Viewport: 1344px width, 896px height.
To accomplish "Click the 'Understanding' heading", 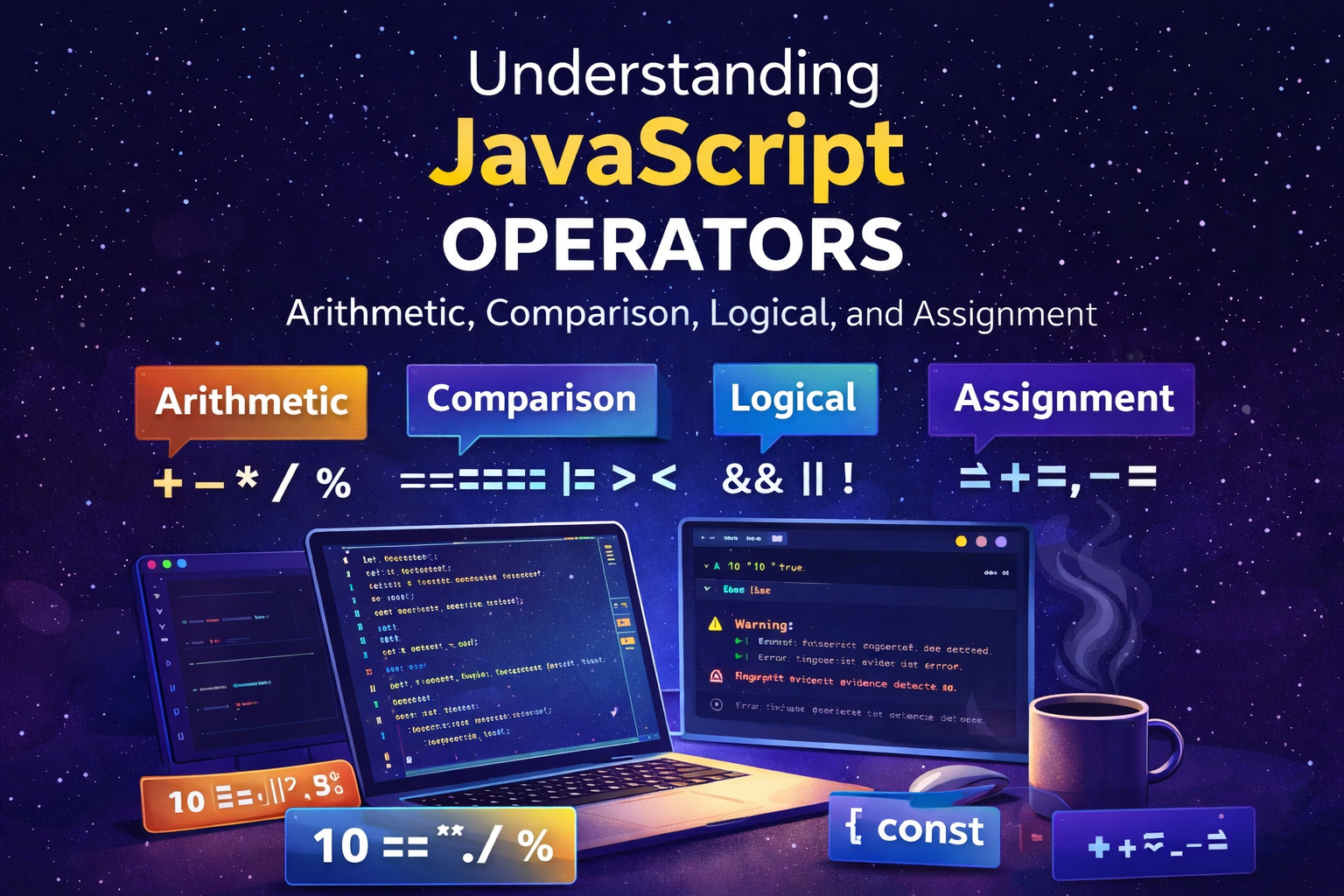I will pos(674,74).
